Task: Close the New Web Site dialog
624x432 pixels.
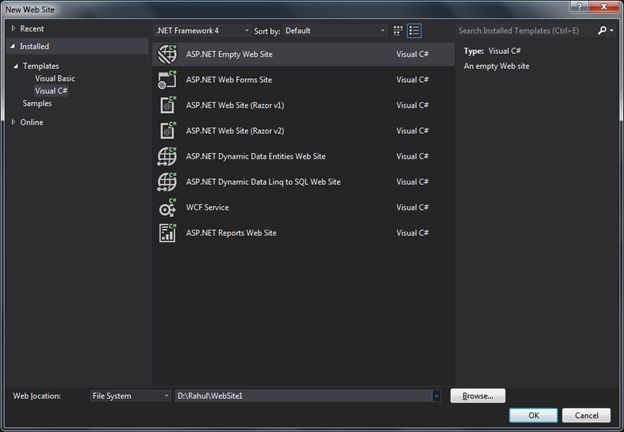Action: (x=604, y=6)
